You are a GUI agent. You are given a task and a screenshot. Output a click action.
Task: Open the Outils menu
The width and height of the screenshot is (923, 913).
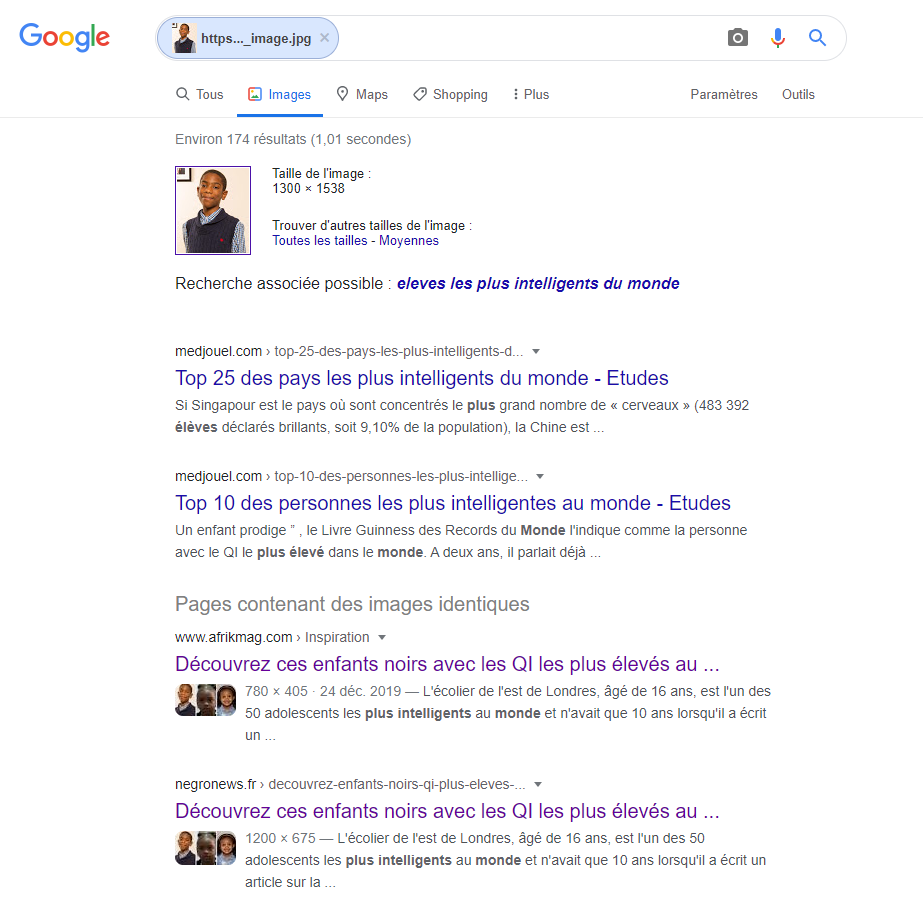click(x=798, y=94)
